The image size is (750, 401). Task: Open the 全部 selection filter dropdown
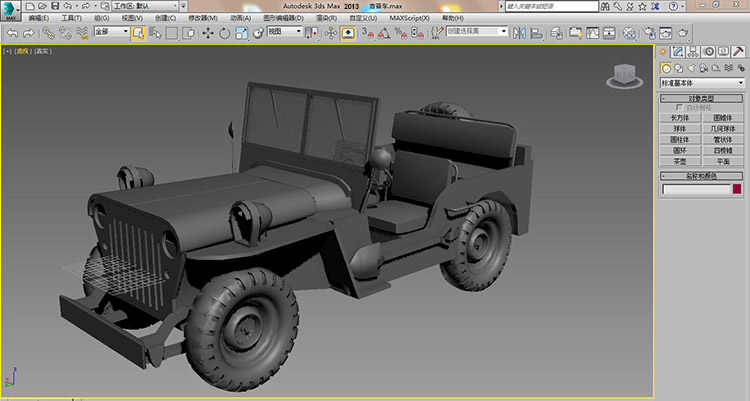[111, 32]
